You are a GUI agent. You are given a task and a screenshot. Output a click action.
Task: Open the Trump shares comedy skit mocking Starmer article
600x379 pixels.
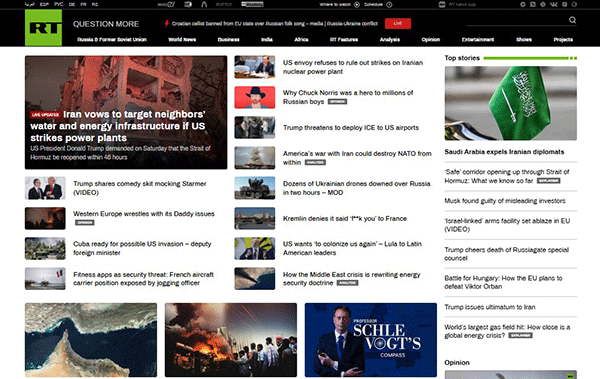tap(140, 188)
